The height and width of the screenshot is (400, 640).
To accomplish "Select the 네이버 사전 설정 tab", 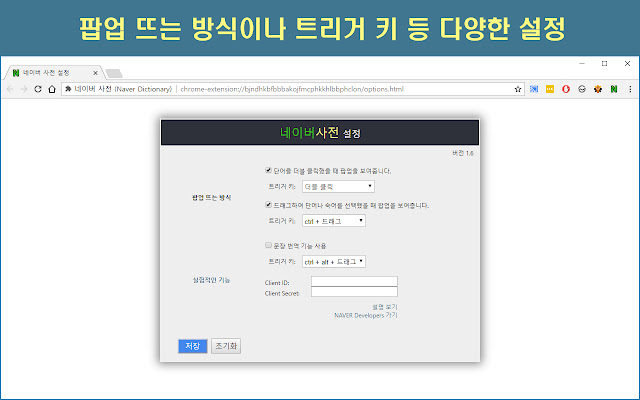I will [53, 73].
